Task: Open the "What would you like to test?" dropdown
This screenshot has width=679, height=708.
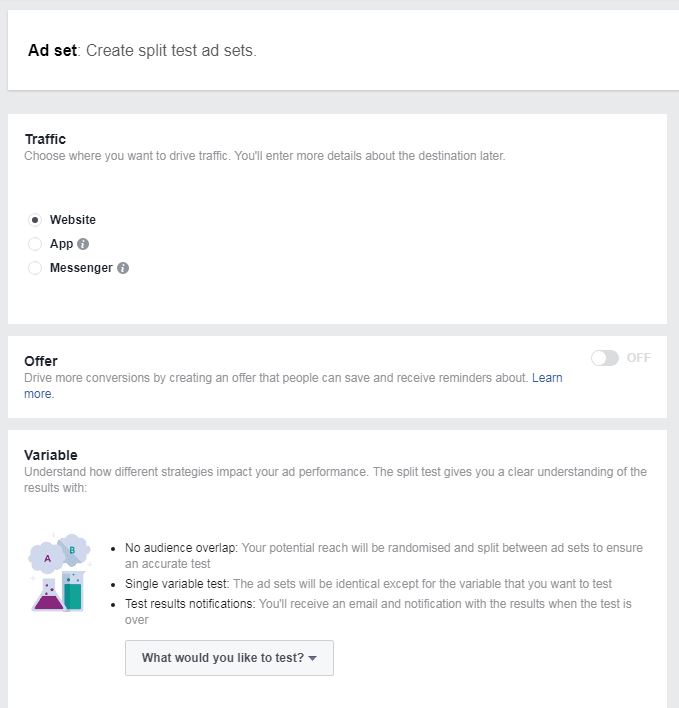Action: (229, 658)
